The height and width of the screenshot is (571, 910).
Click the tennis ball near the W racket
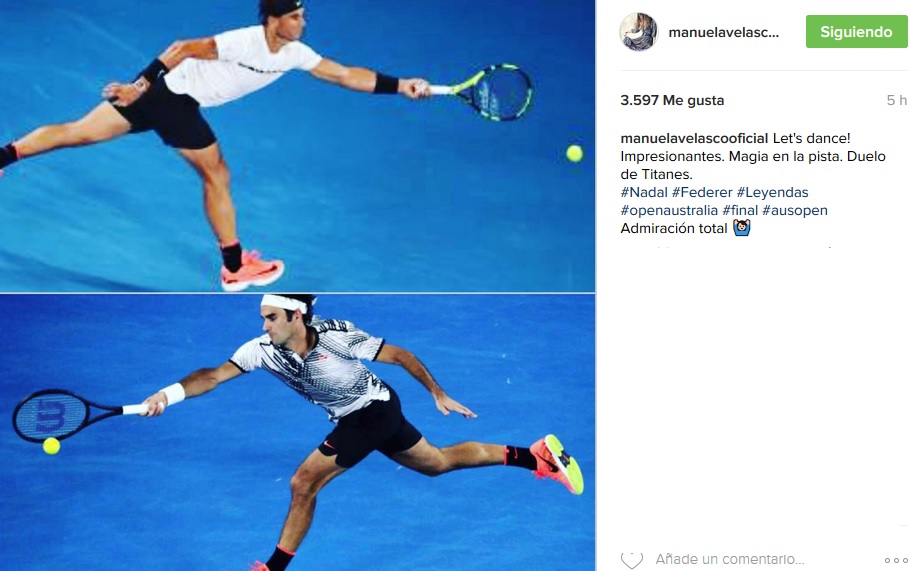(x=51, y=446)
